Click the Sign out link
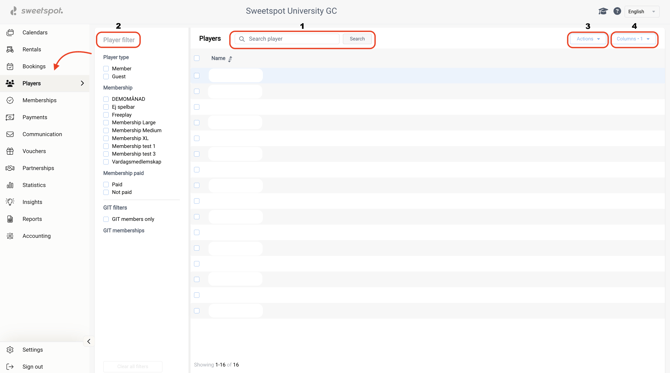The height and width of the screenshot is (373, 670). click(x=32, y=367)
